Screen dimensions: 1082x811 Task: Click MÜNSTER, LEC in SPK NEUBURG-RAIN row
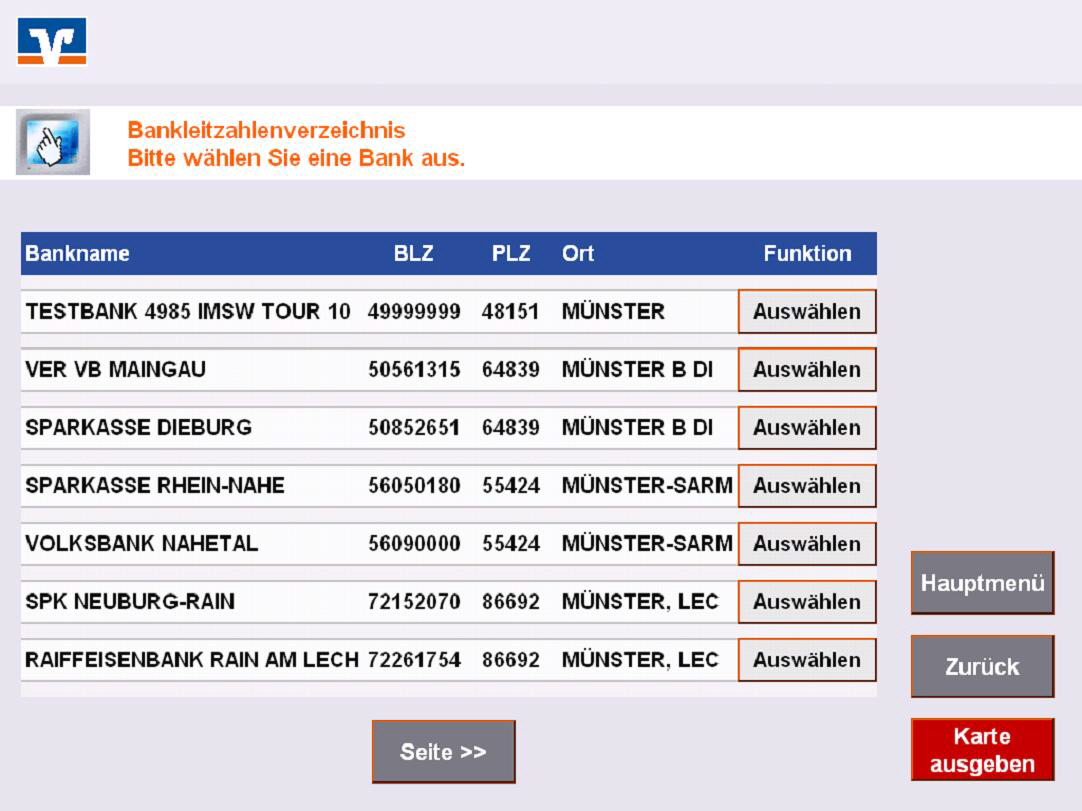click(x=640, y=601)
